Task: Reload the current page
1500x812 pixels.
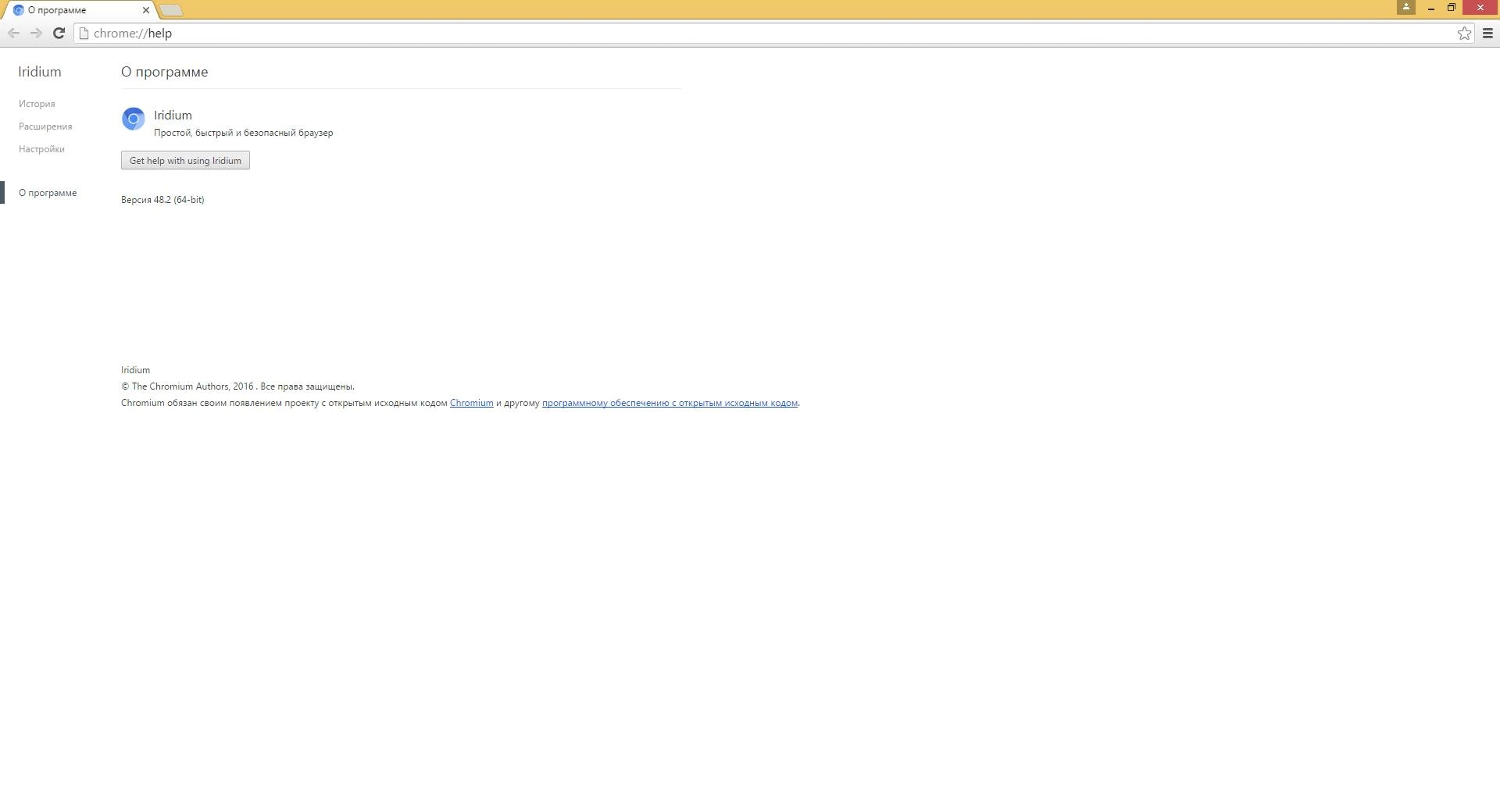Action: (59, 33)
